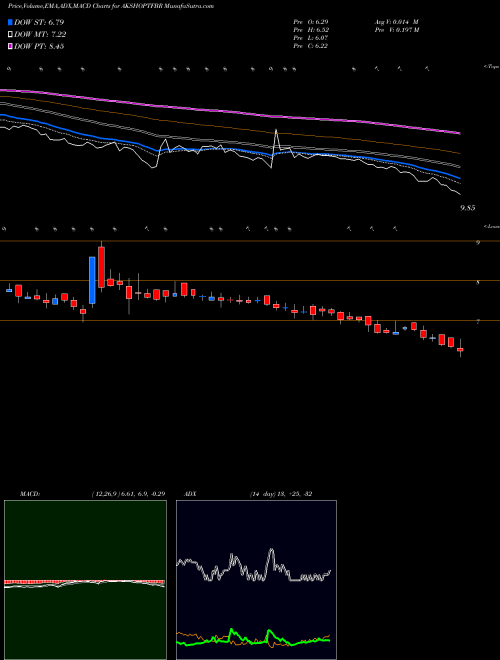Click the 'Avg V: 0.014 M' volume text
Screen dimensions: 500x660
coord(396,22)
